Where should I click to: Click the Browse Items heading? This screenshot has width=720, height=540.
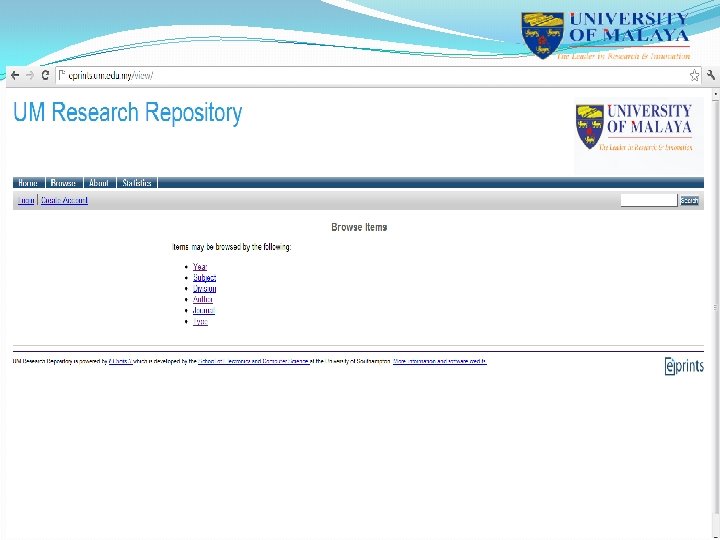point(359,227)
